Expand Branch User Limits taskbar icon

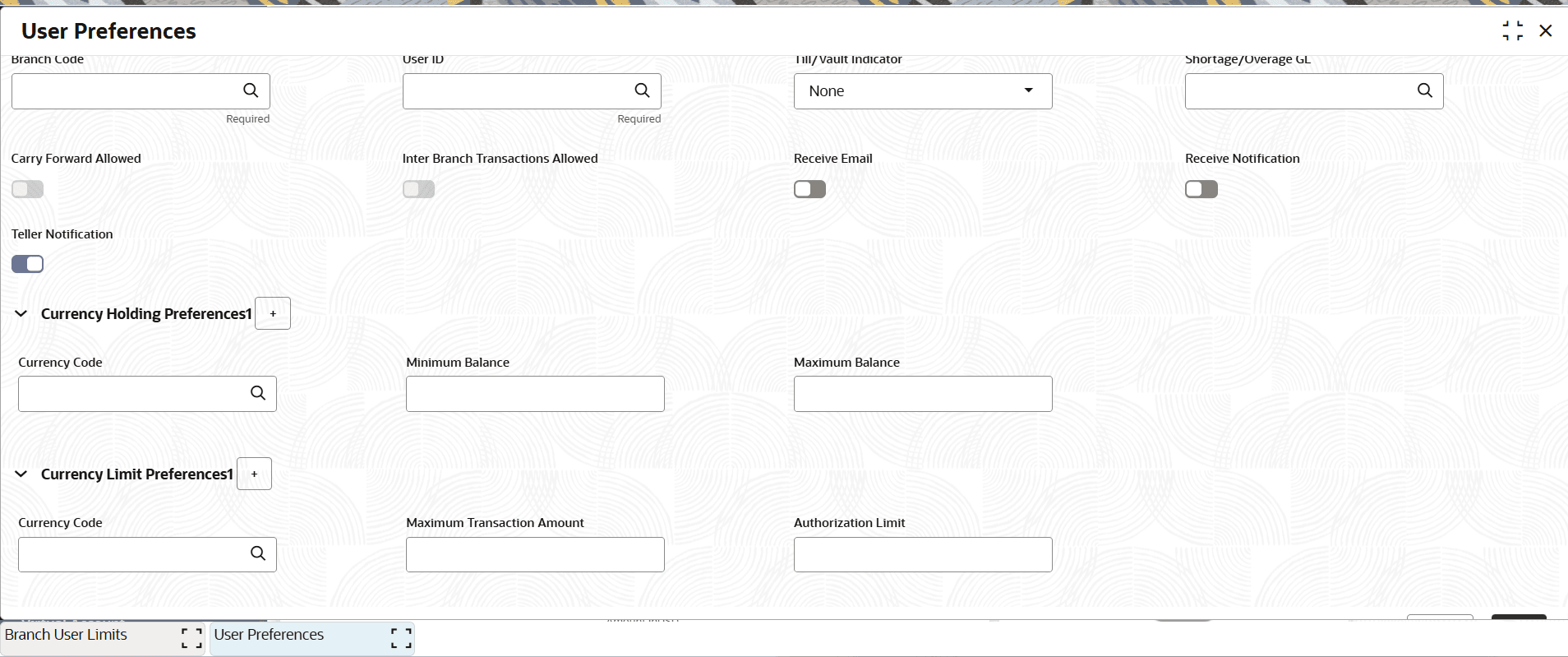click(191, 638)
